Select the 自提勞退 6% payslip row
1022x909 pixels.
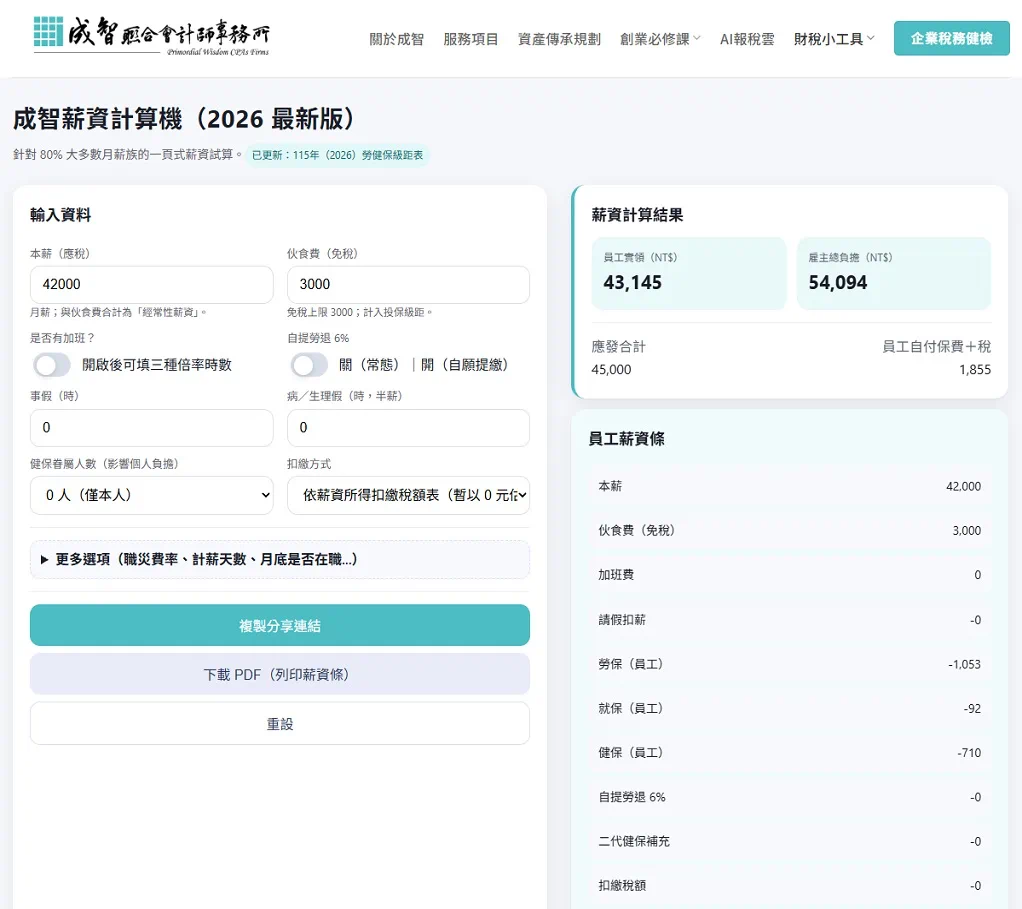[789, 797]
